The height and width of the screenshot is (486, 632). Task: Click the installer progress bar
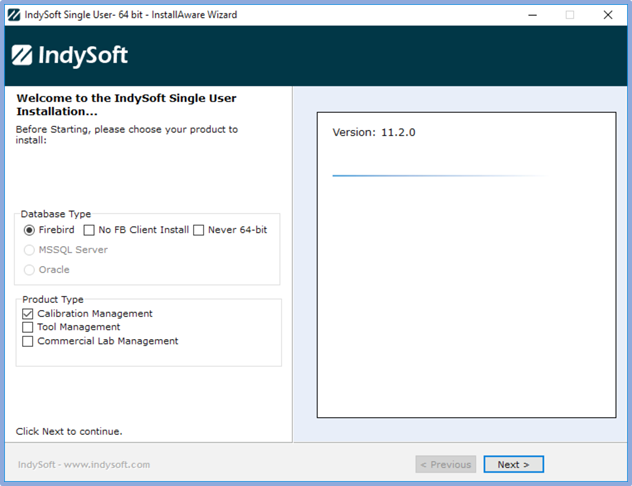pyautogui.click(x=440, y=176)
